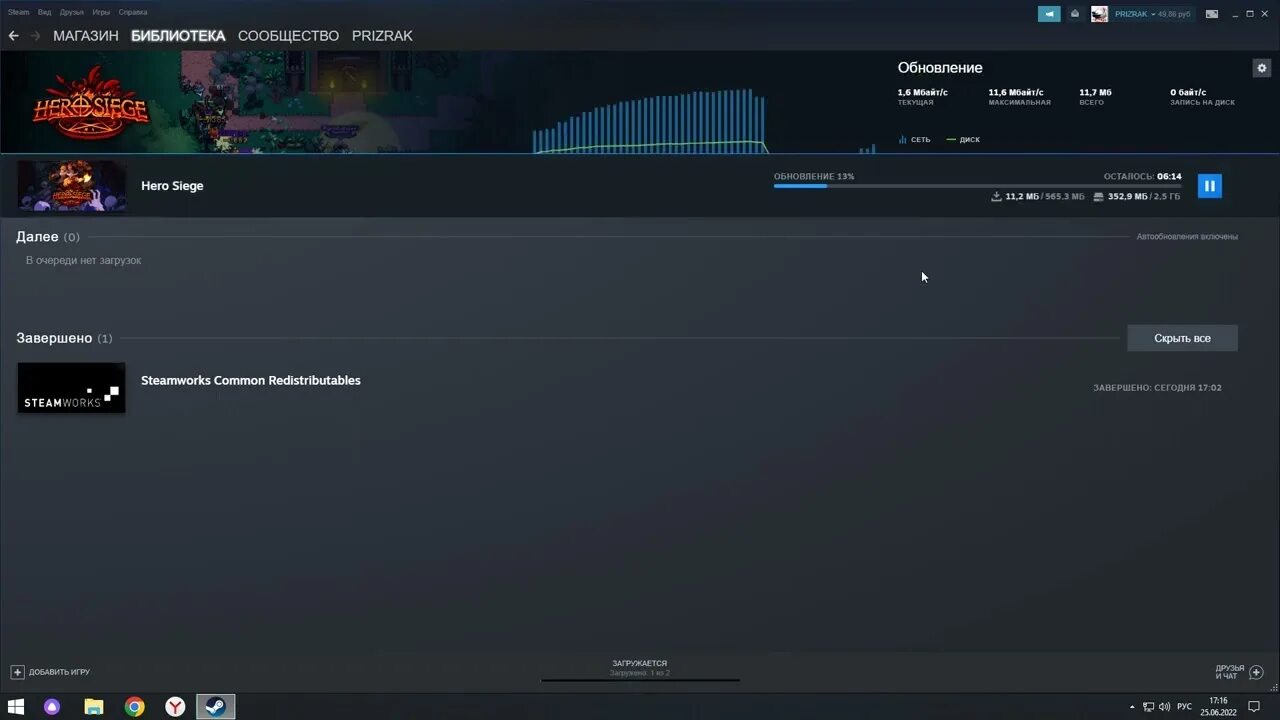Open the Друзья menu
The image size is (1280, 720).
pyautogui.click(x=72, y=12)
